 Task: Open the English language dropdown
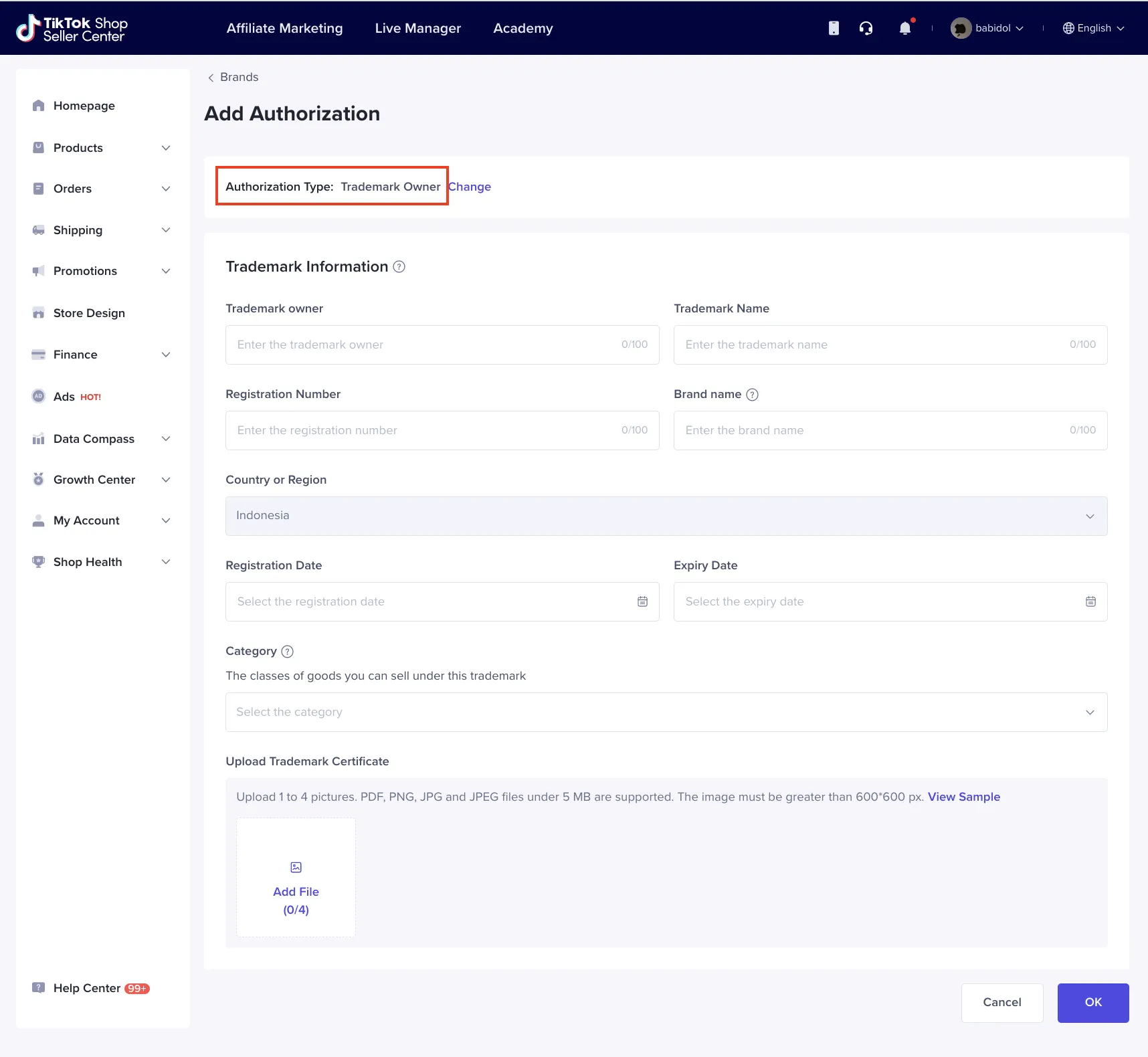pyautogui.click(x=1093, y=28)
